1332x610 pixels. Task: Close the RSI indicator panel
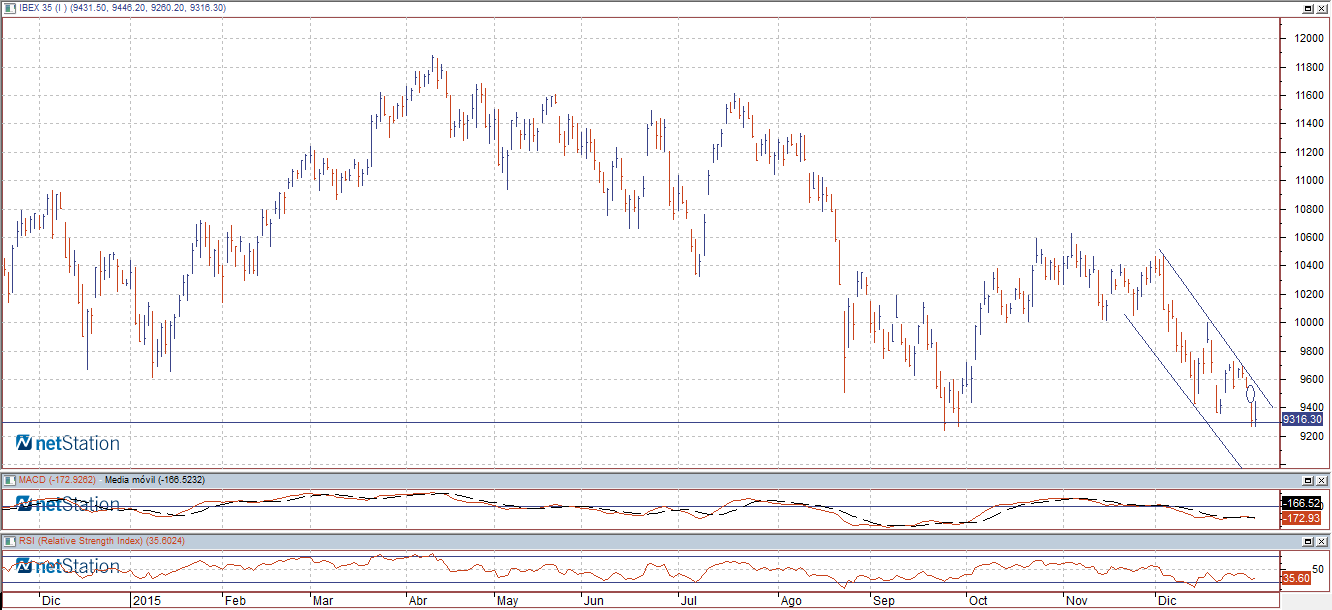click(1322, 541)
